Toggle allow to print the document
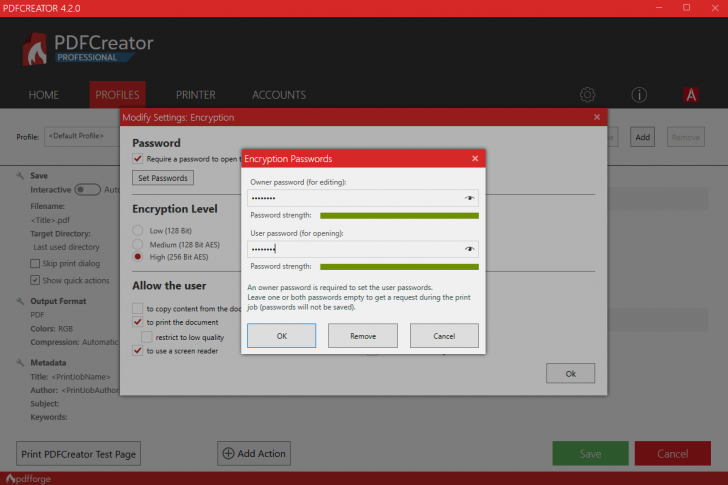 click(x=137, y=322)
